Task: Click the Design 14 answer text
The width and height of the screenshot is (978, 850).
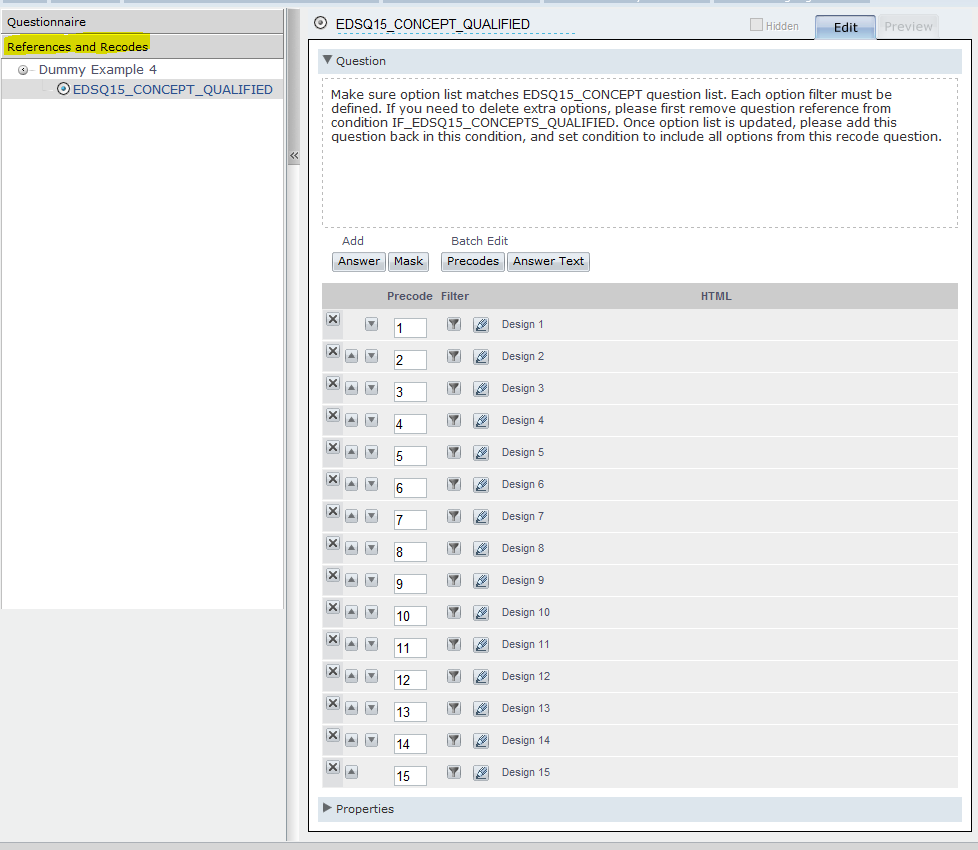Action: click(x=526, y=740)
